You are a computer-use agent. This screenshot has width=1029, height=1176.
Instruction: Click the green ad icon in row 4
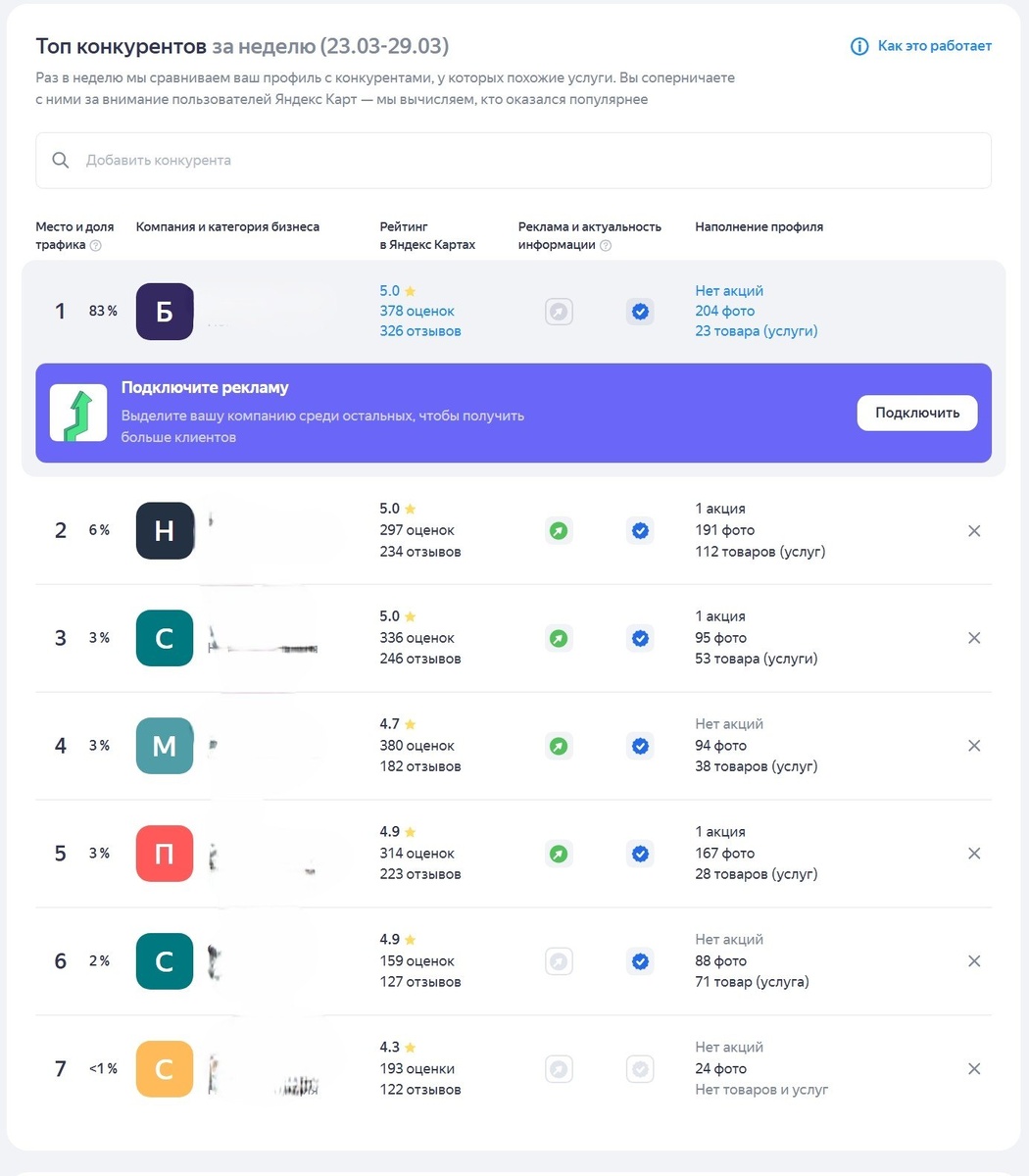[x=559, y=746]
